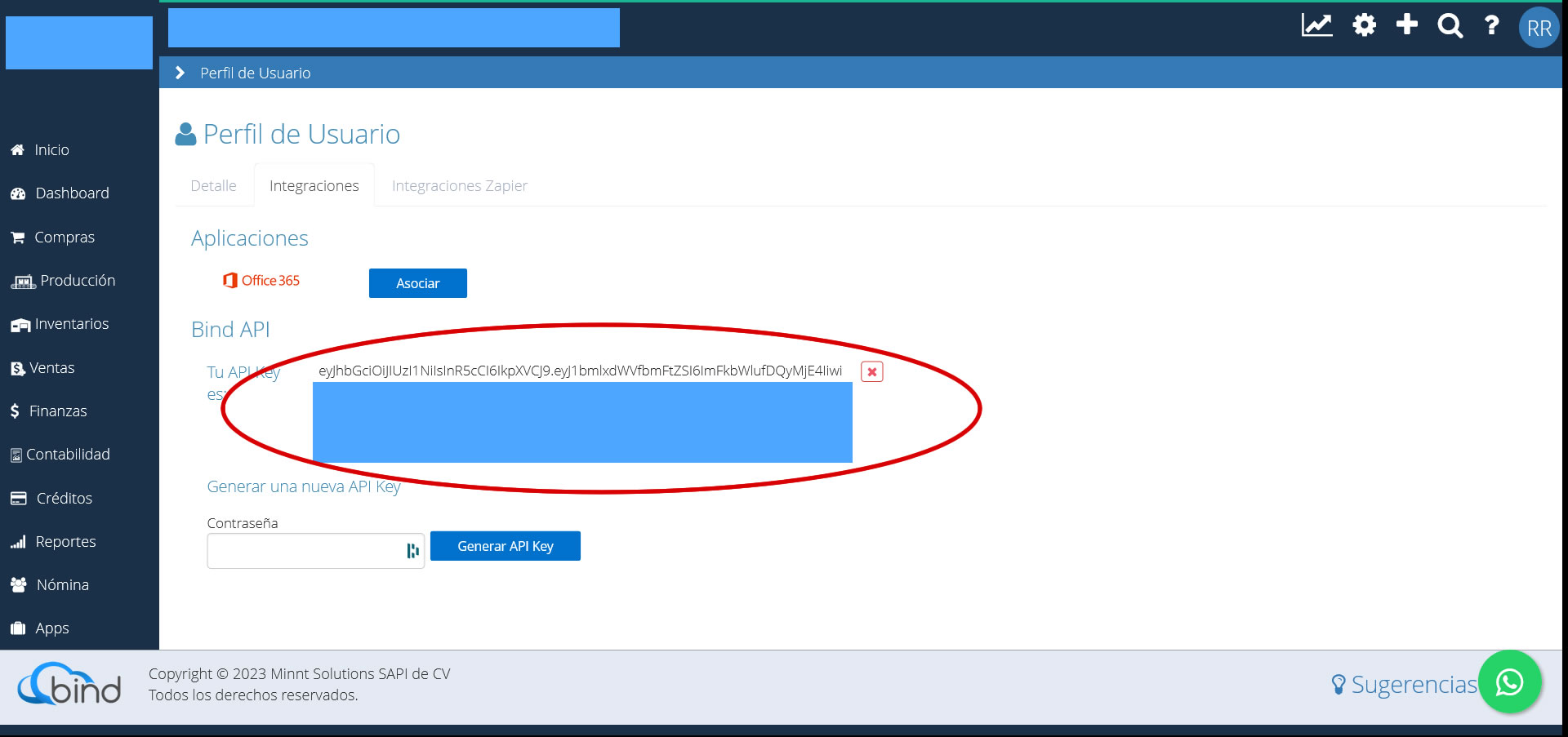
Task: Switch to Integraciones Zapier tab
Action: click(460, 186)
